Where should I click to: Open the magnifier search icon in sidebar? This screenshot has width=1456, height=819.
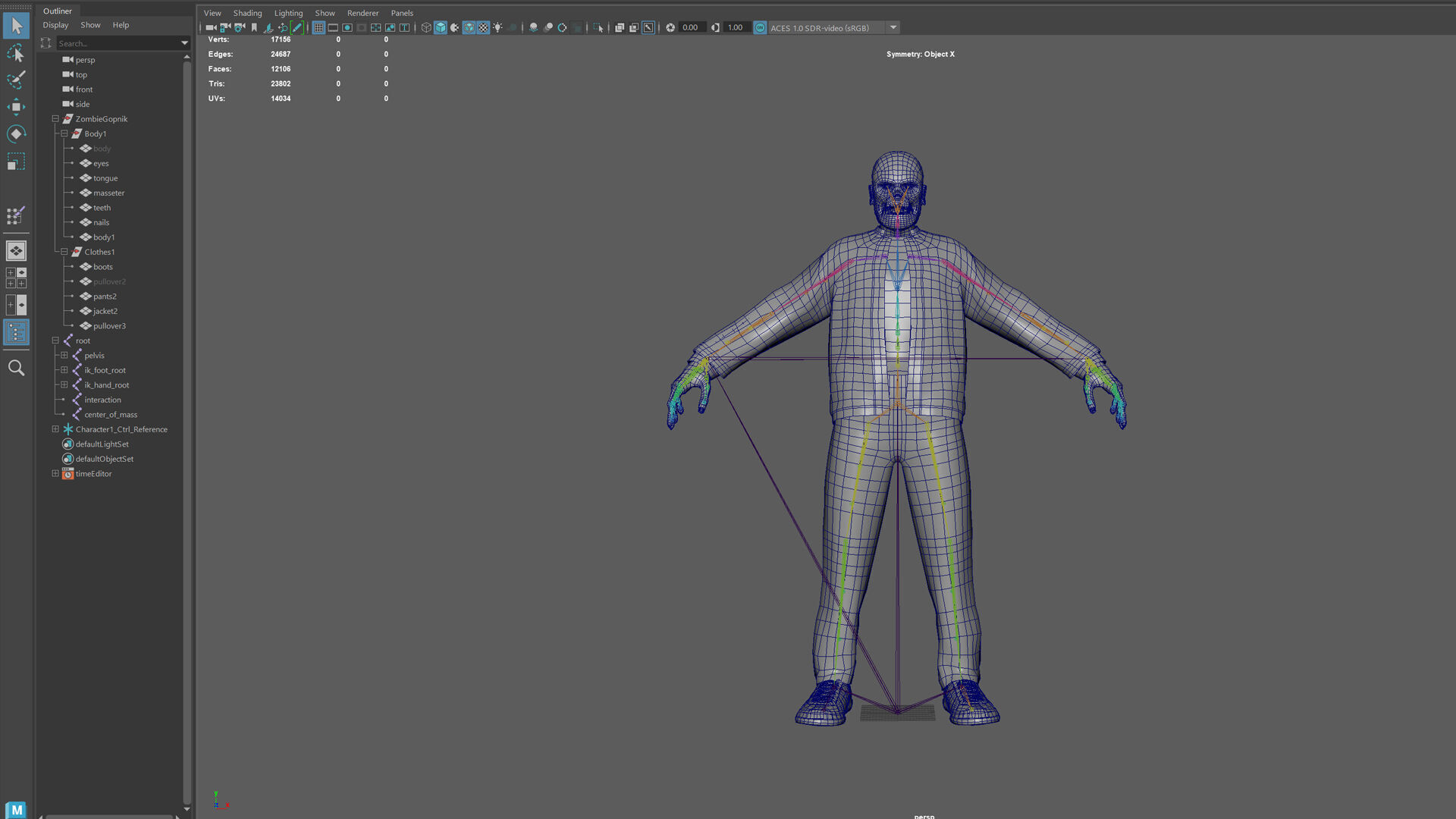tap(16, 368)
